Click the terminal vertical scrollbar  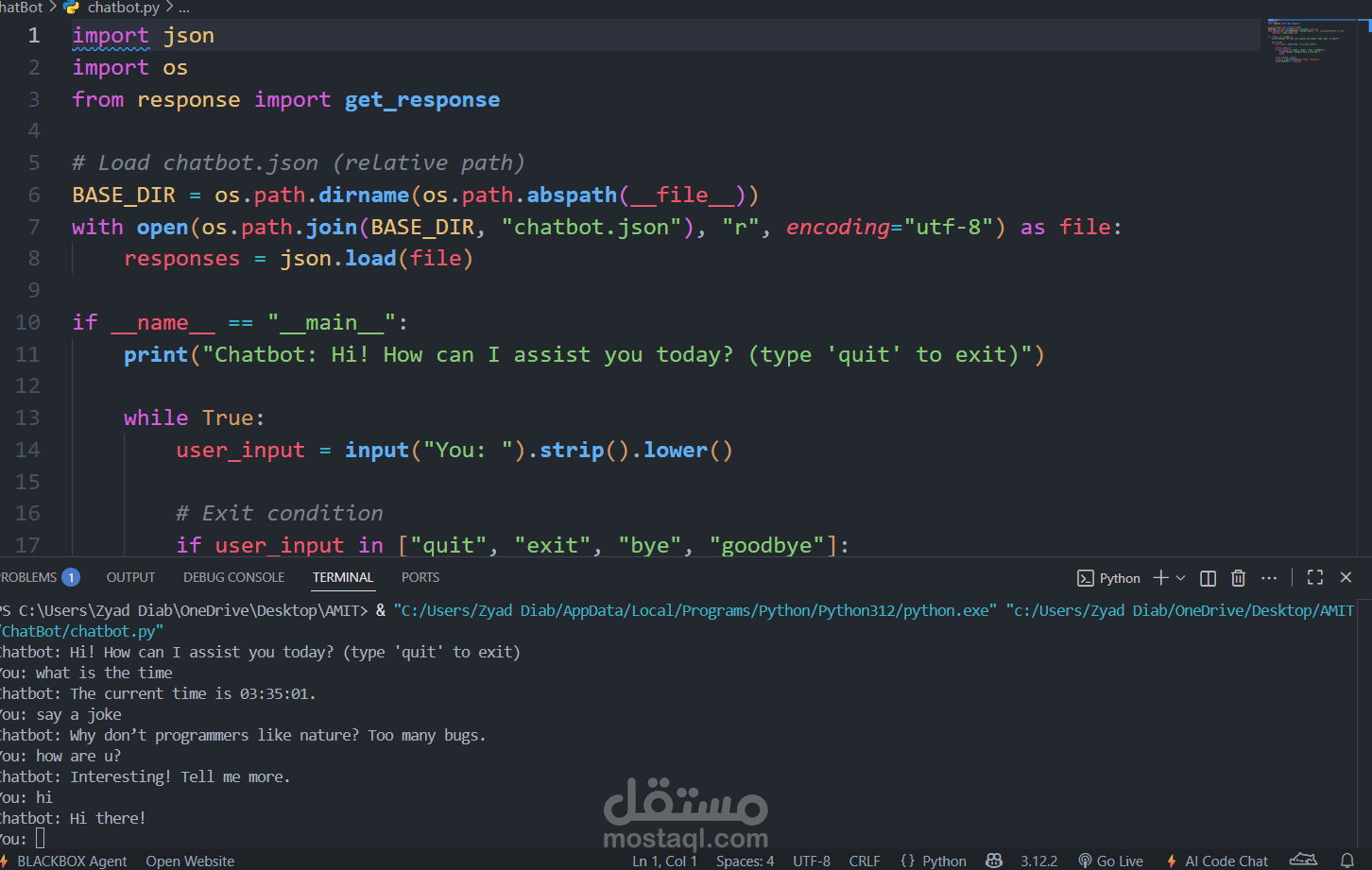pyautogui.click(x=1365, y=723)
